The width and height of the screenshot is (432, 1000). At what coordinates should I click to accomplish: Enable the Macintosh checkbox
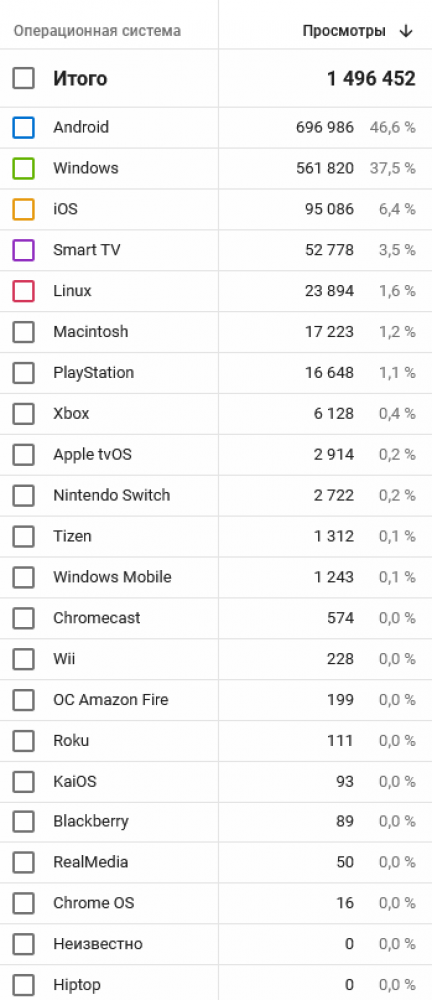point(24,332)
